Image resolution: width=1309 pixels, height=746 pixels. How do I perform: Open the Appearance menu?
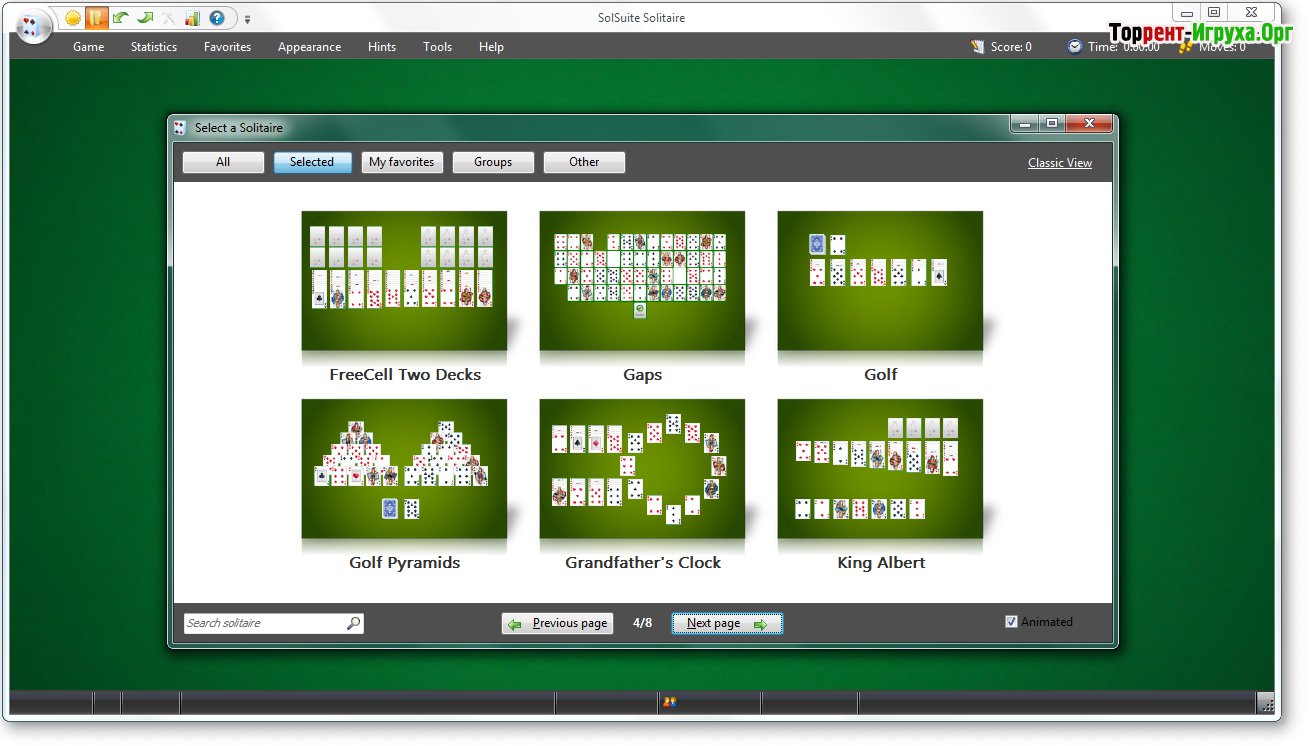(309, 47)
